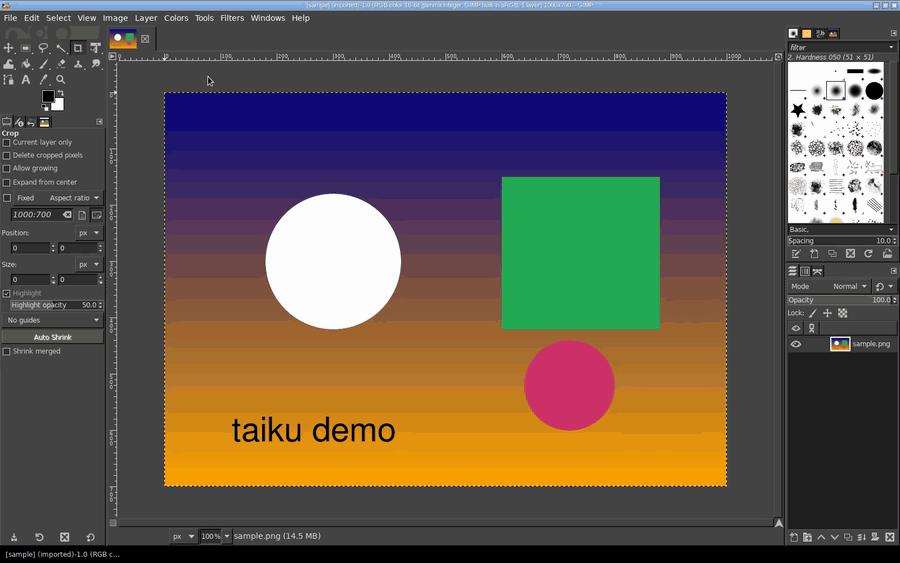
Task: Open the Colors menu
Action: [176, 18]
